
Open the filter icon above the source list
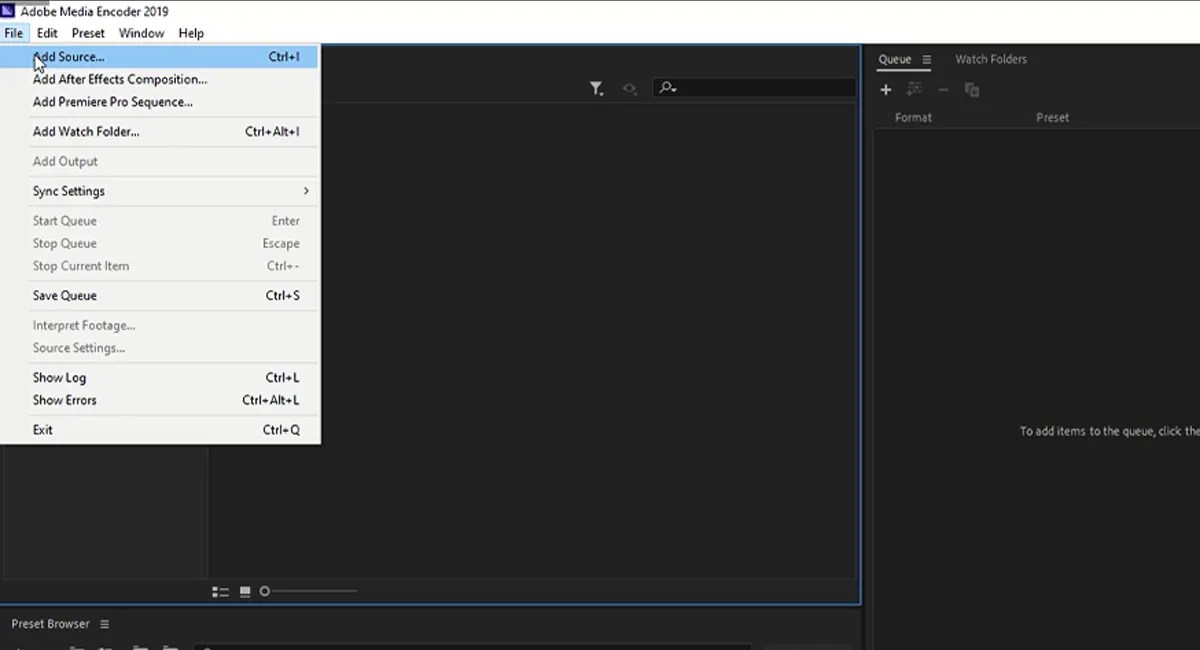[x=595, y=87]
